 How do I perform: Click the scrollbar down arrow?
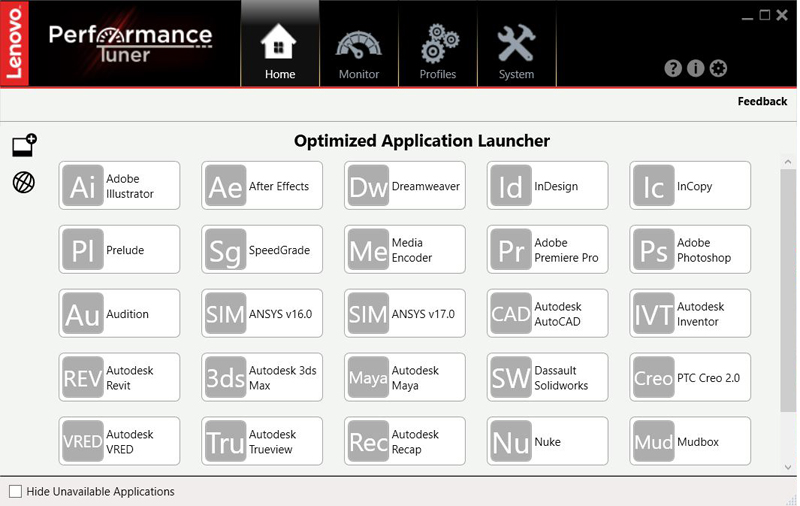(788, 467)
